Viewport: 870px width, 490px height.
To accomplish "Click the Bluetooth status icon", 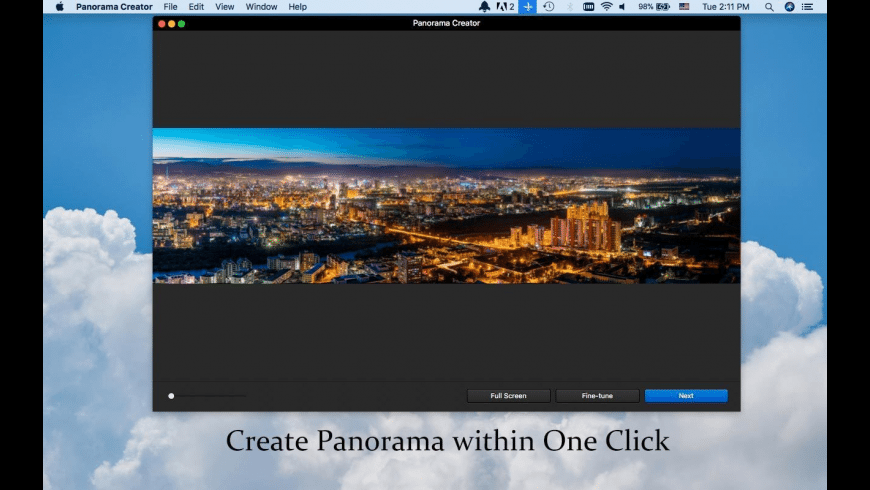I will (570, 7).
